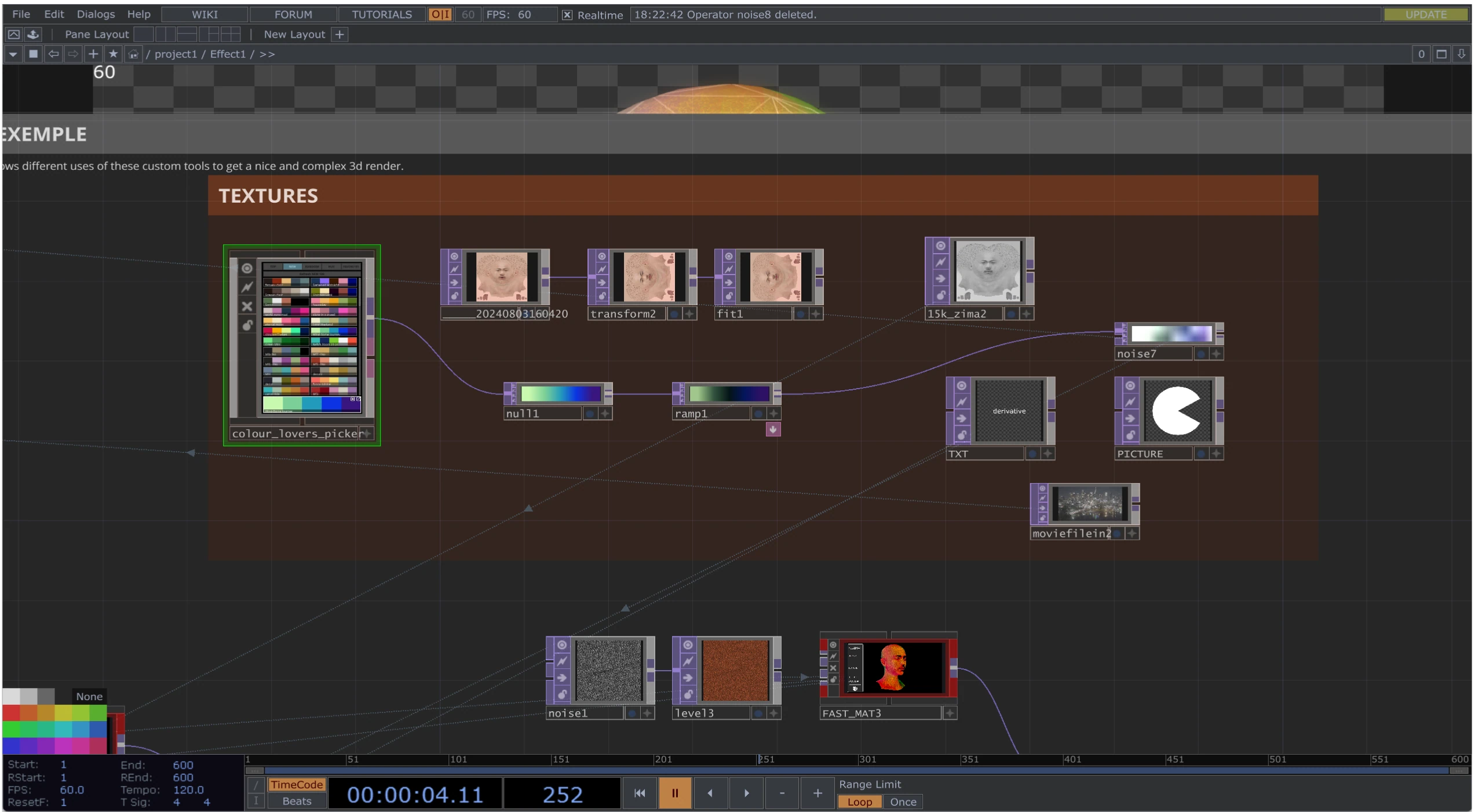This screenshot has width=1478, height=812.
Task: Go forward with the right arrow icon
Action: (x=73, y=54)
